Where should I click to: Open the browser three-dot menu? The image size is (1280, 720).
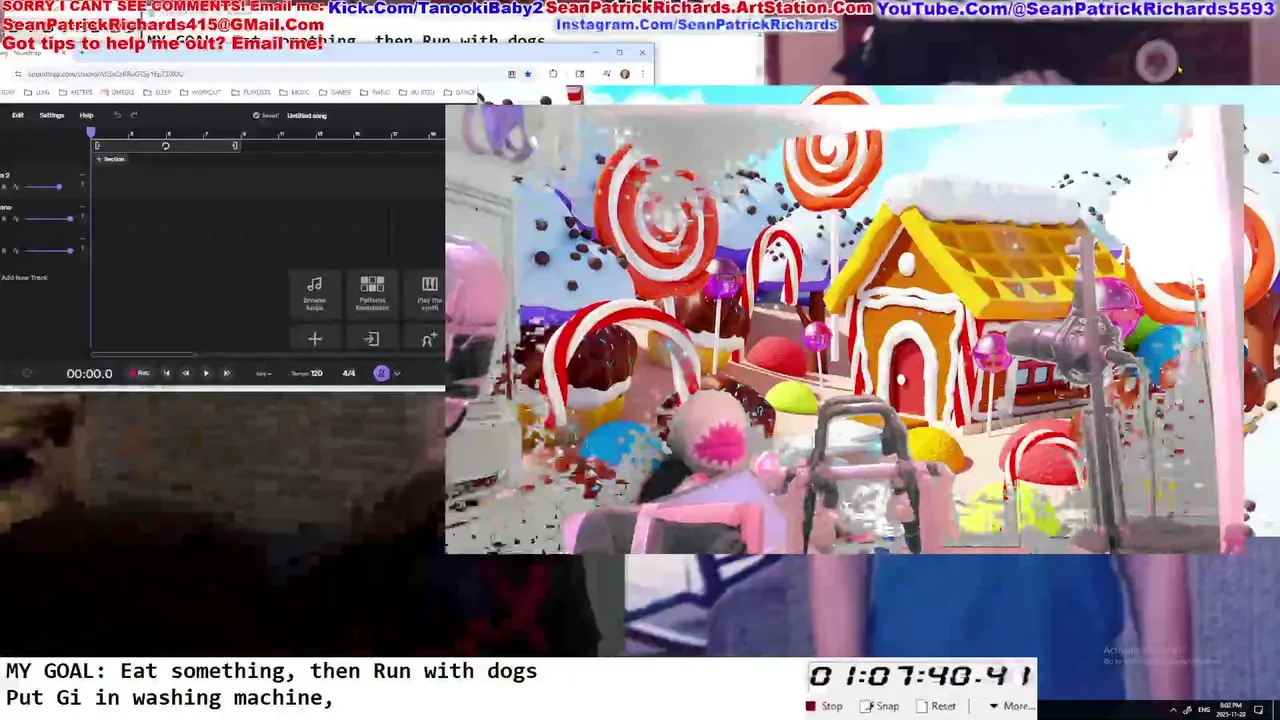(x=641, y=74)
